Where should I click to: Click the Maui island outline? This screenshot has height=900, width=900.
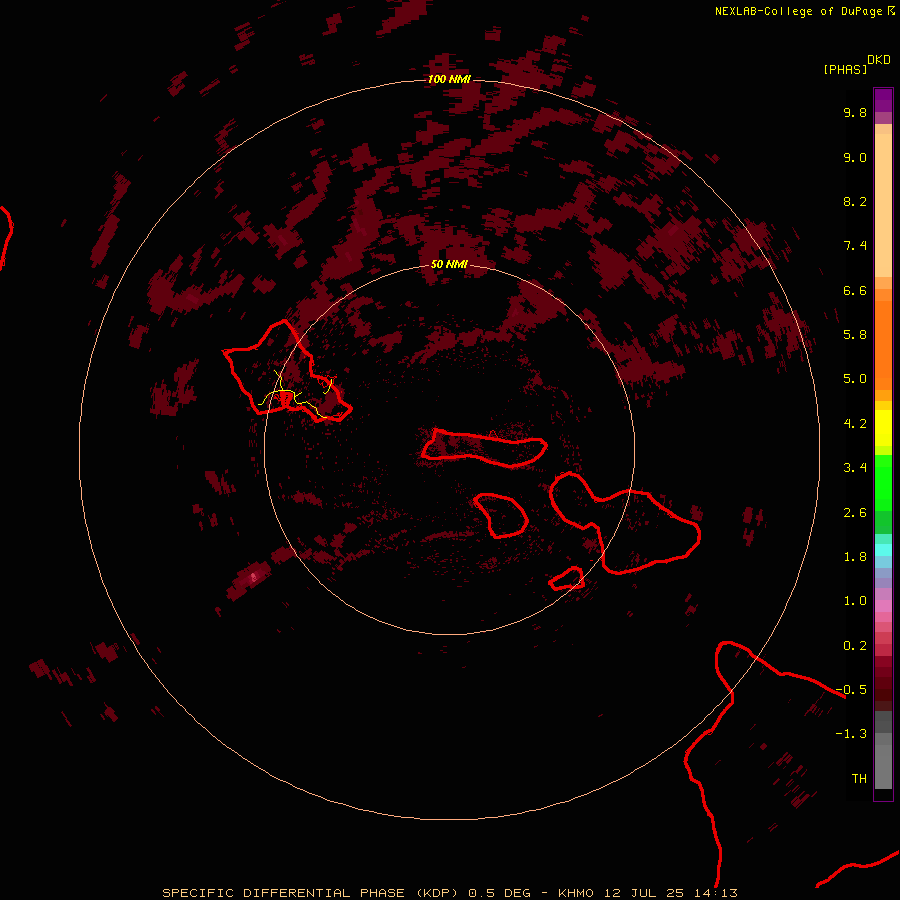coord(626,522)
